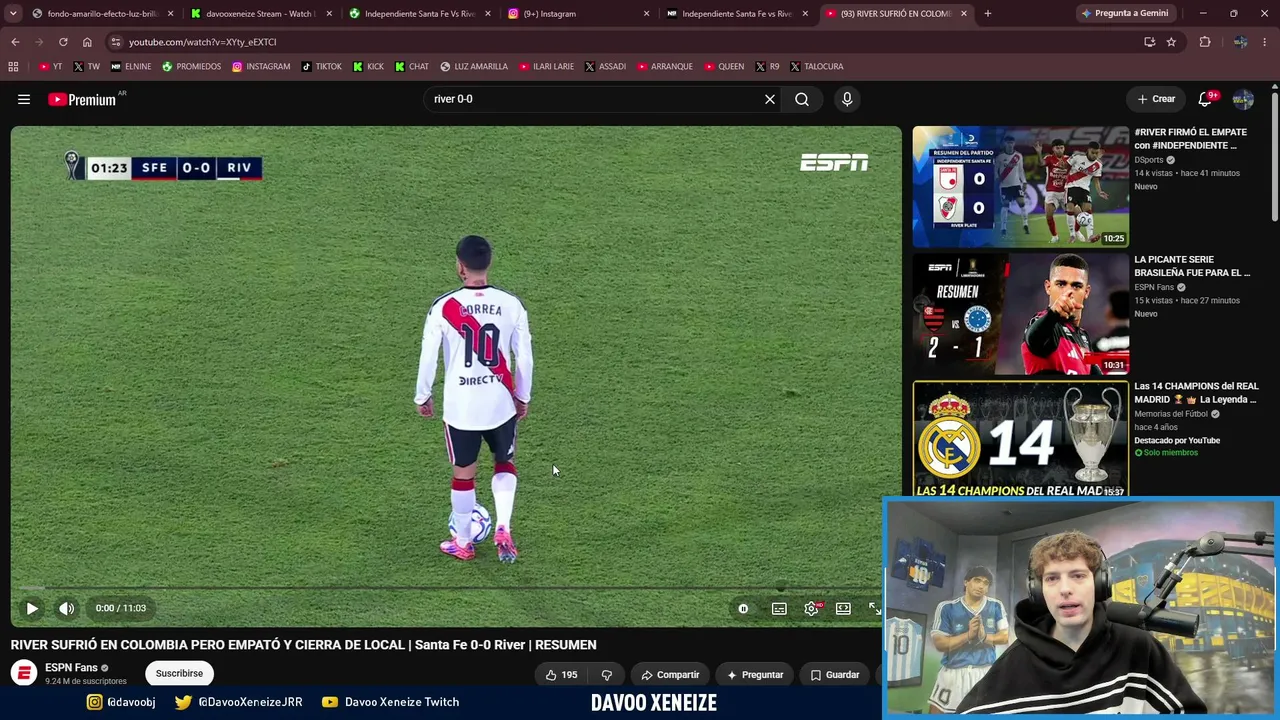This screenshot has height=720, width=1280.
Task: Open a new browser tab
Action: [x=987, y=14]
